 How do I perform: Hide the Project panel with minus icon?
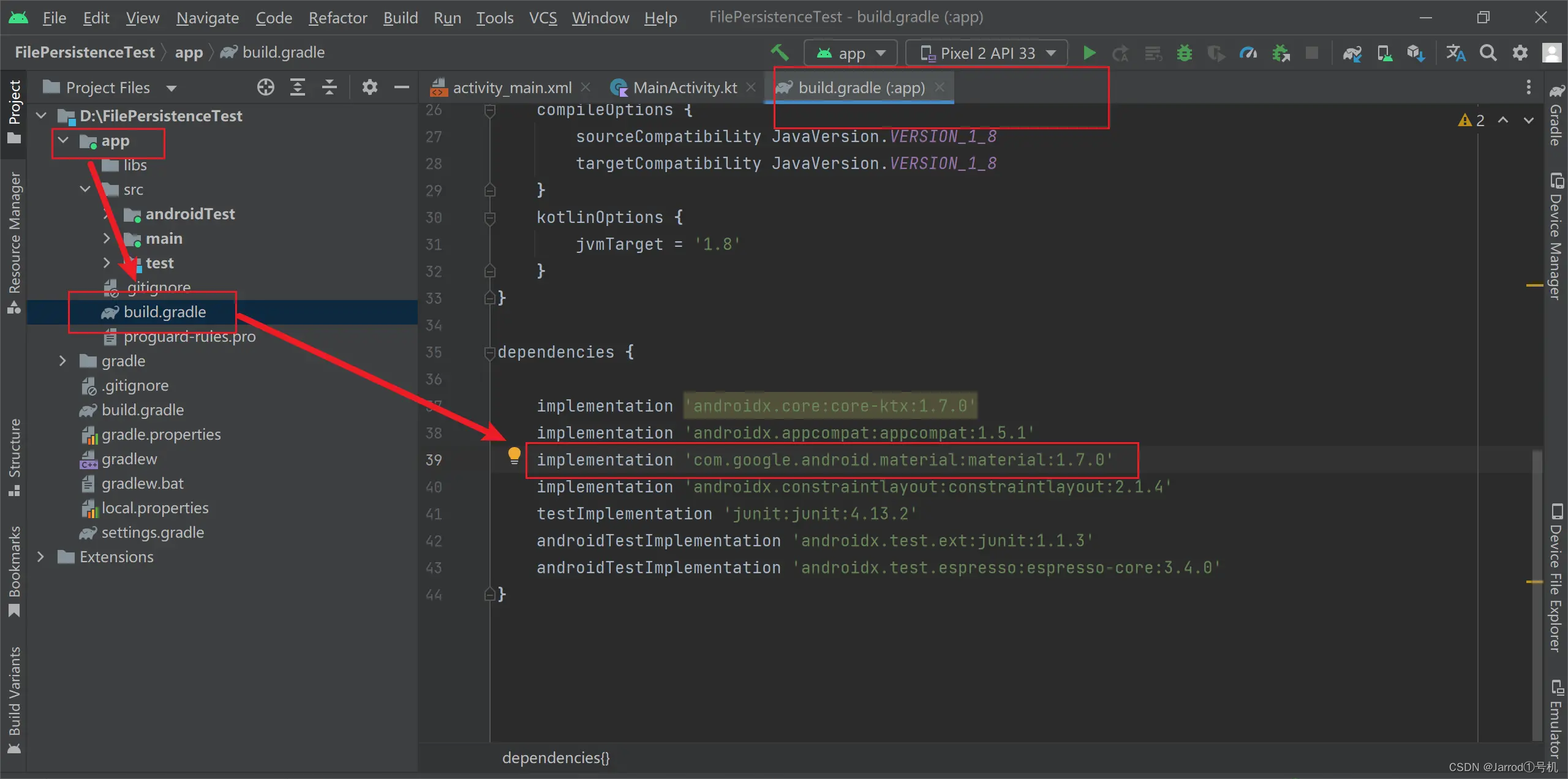401,88
